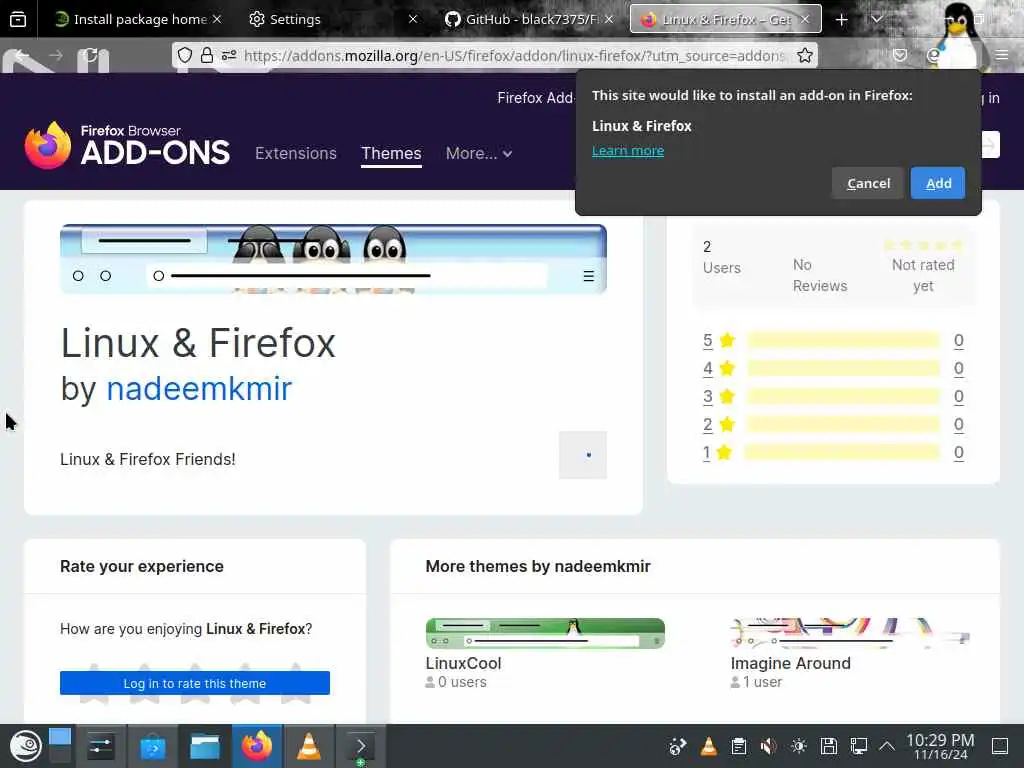Click LinuxCool theme preview thumbnail
The width and height of the screenshot is (1024, 768).
pos(545,633)
